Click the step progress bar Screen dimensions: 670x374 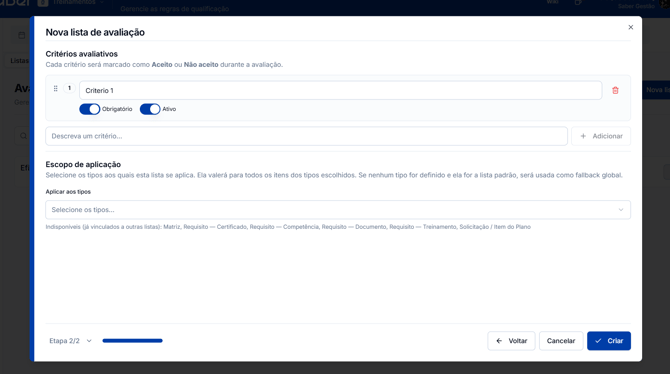click(x=132, y=341)
